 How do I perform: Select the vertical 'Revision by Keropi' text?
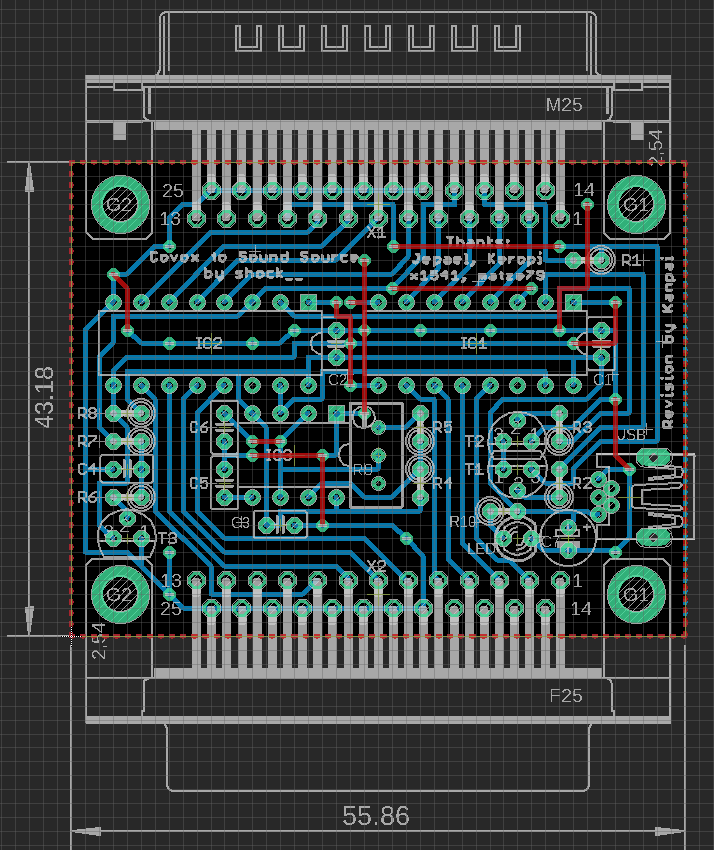point(668,343)
